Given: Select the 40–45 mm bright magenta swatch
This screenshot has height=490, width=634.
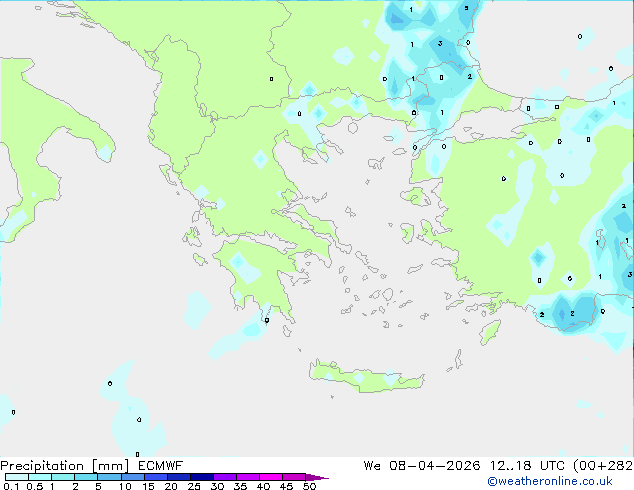Looking at the screenshot, I should tap(271, 477).
